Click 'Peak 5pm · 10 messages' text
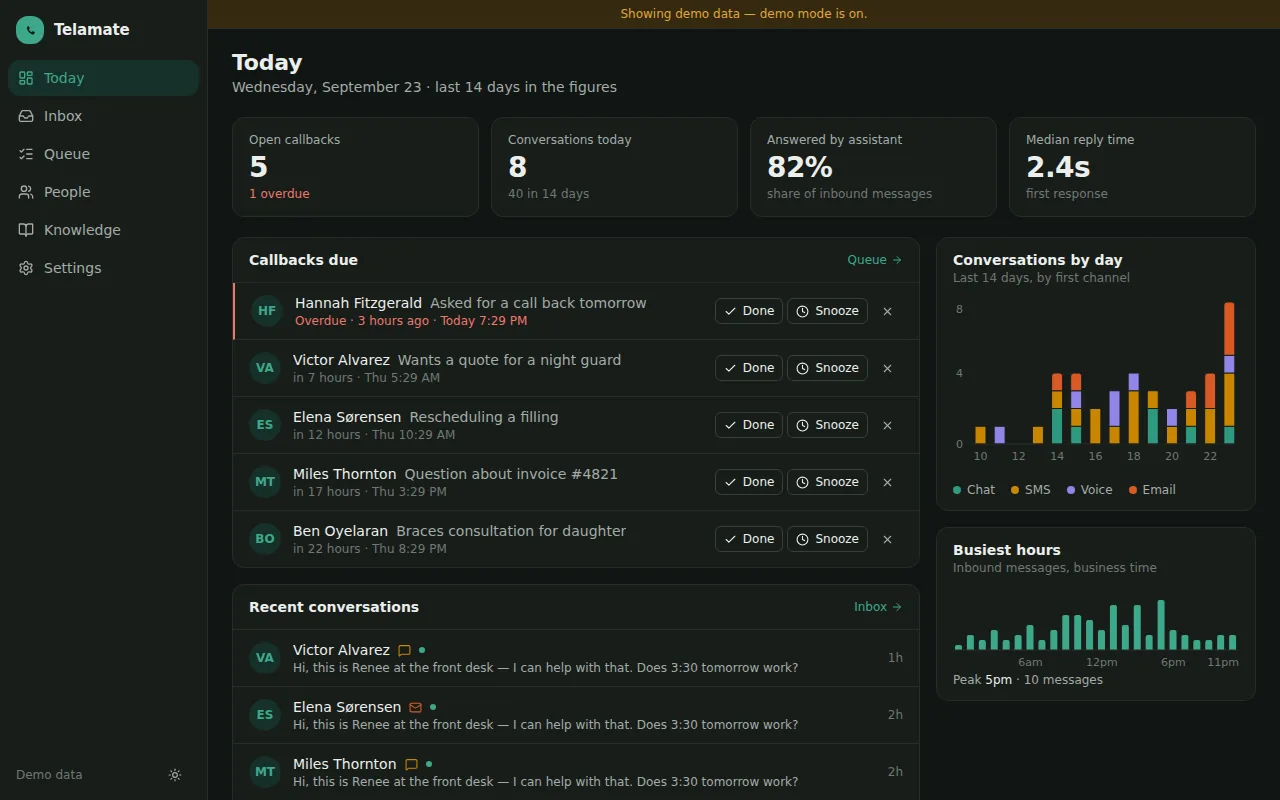This screenshot has height=800, width=1280. pyautogui.click(x=1028, y=680)
